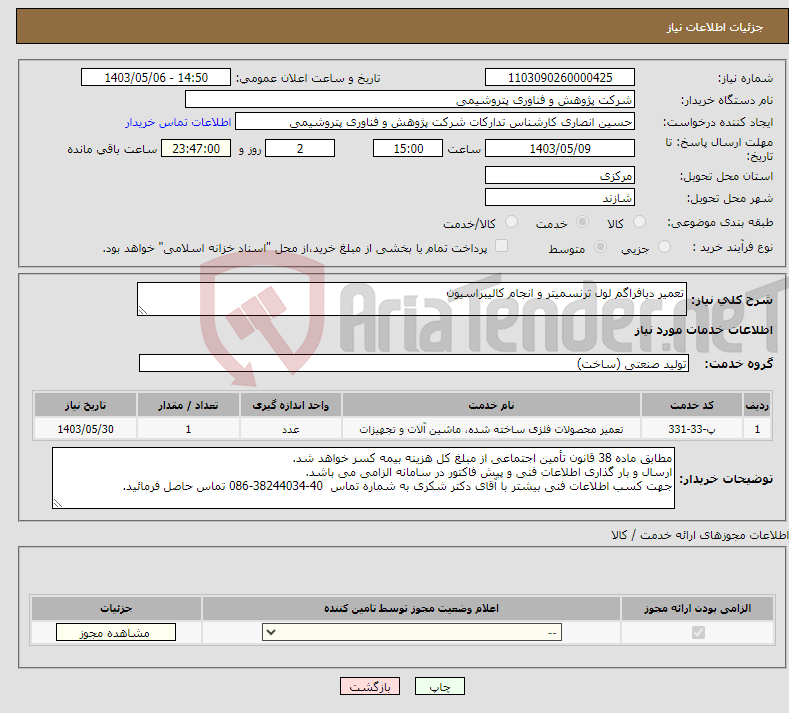Click the remaining days field showing 2

coord(300,148)
